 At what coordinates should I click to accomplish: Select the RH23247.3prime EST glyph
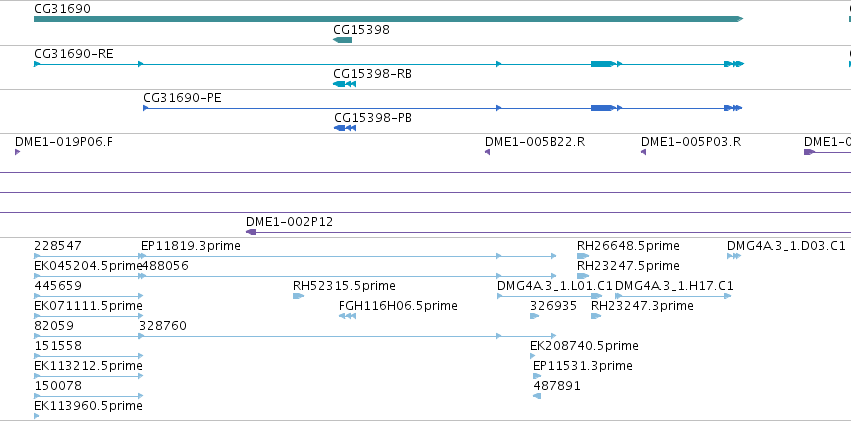(x=596, y=316)
